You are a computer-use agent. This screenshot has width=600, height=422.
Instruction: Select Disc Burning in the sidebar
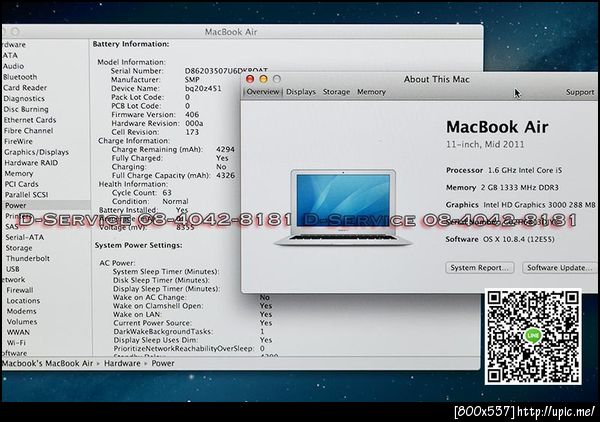[26, 109]
